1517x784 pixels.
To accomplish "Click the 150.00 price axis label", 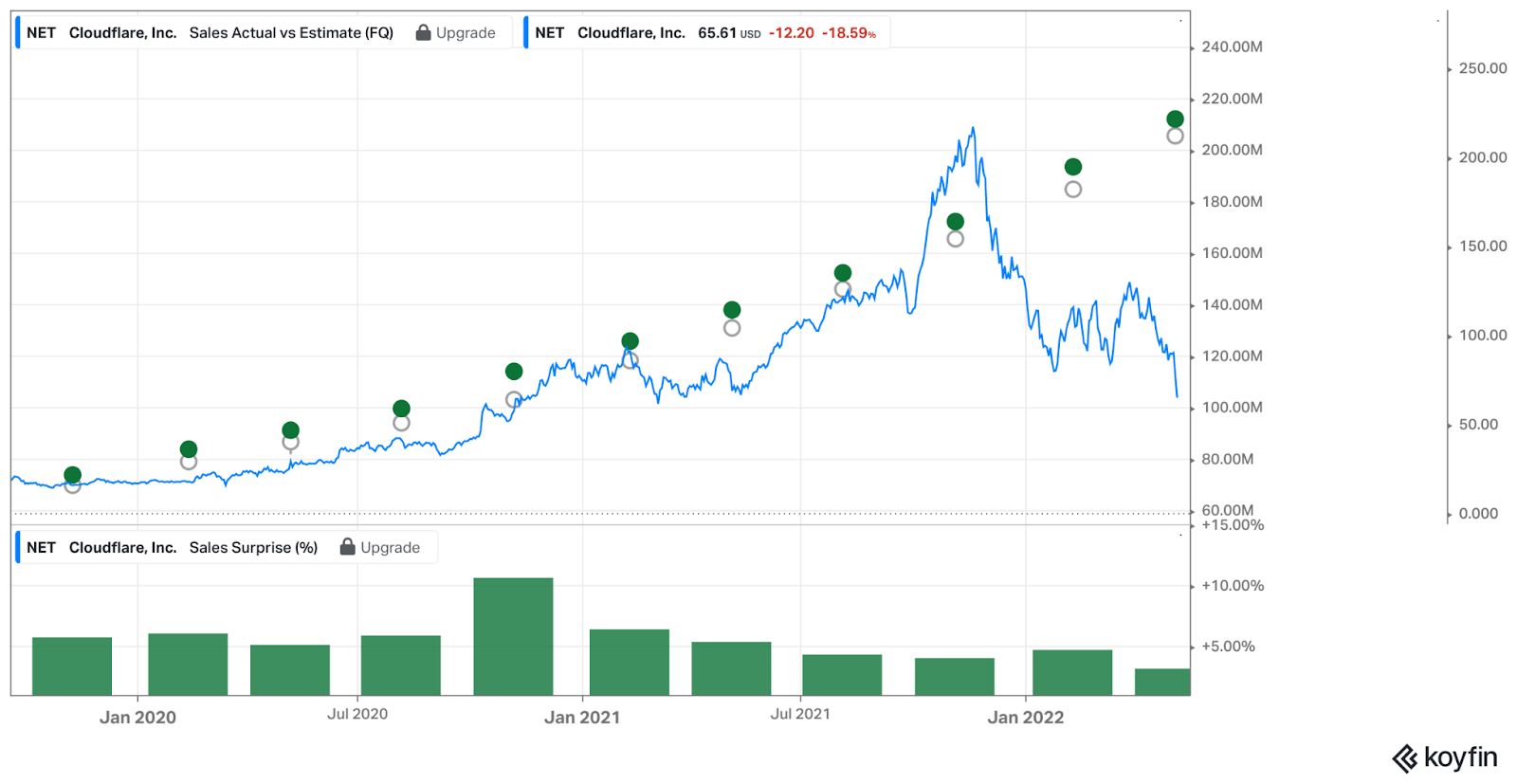I will pos(1483,246).
